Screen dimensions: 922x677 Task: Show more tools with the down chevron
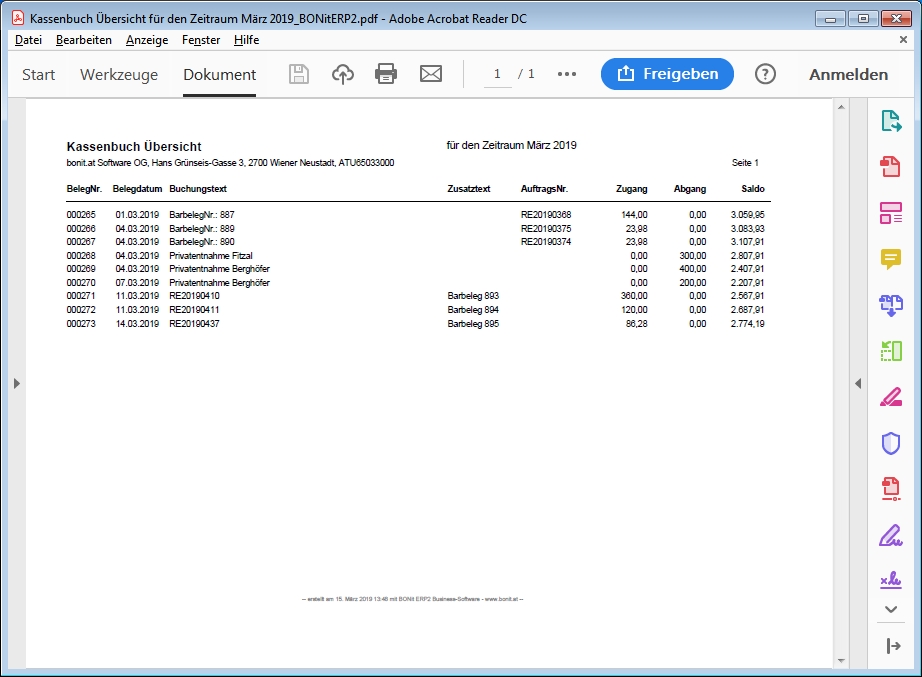pyautogui.click(x=890, y=608)
